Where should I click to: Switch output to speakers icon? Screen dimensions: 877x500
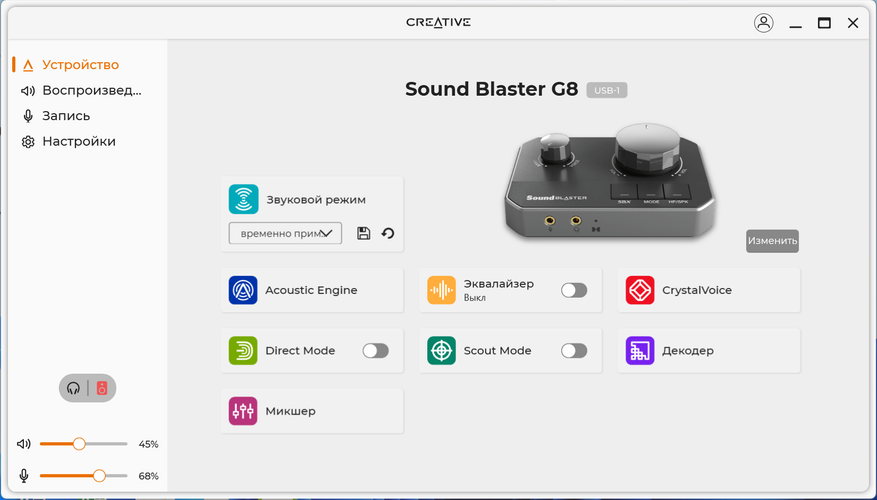[x=102, y=388]
